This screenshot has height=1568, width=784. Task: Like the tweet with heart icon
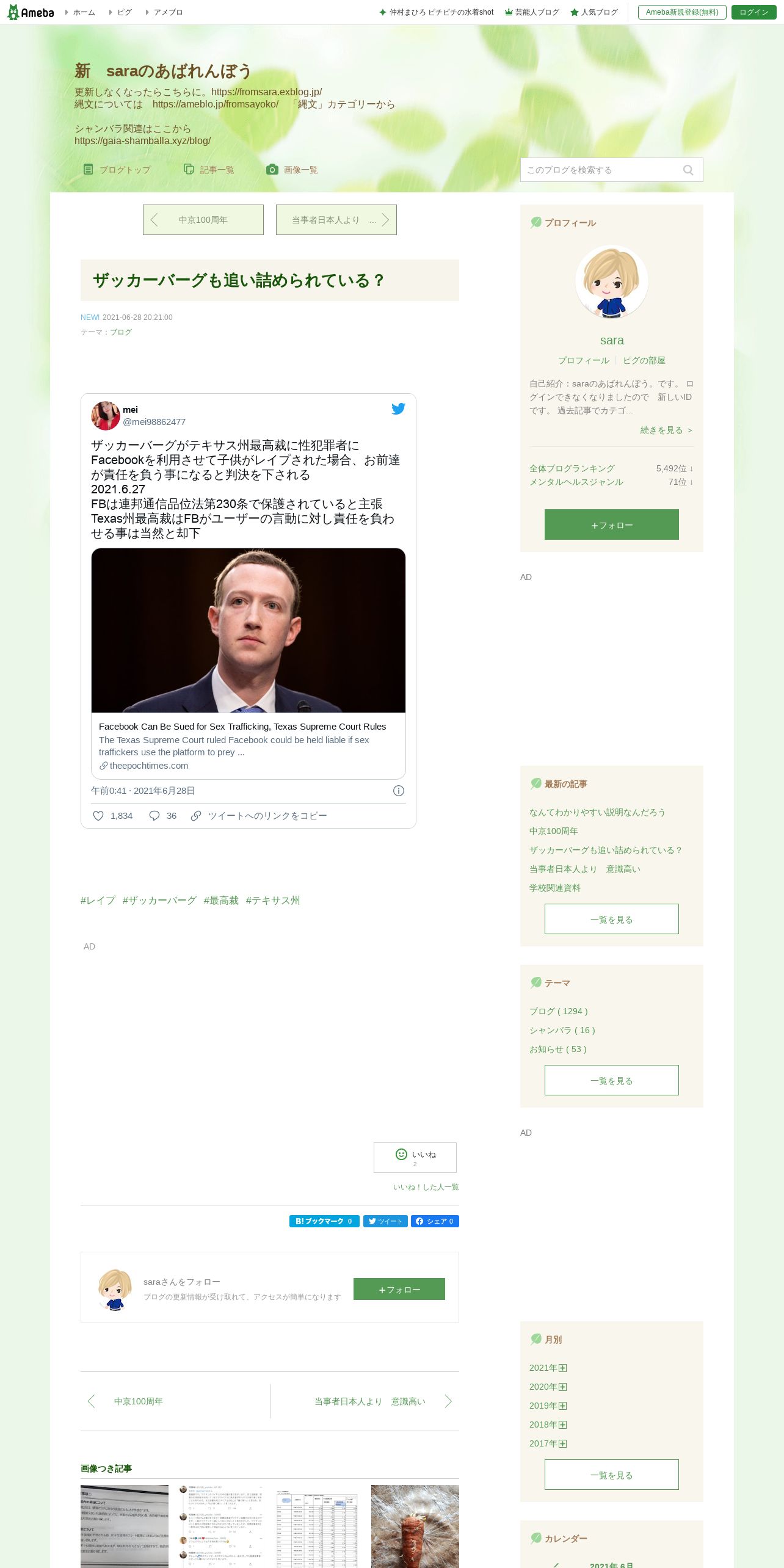click(x=98, y=816)
